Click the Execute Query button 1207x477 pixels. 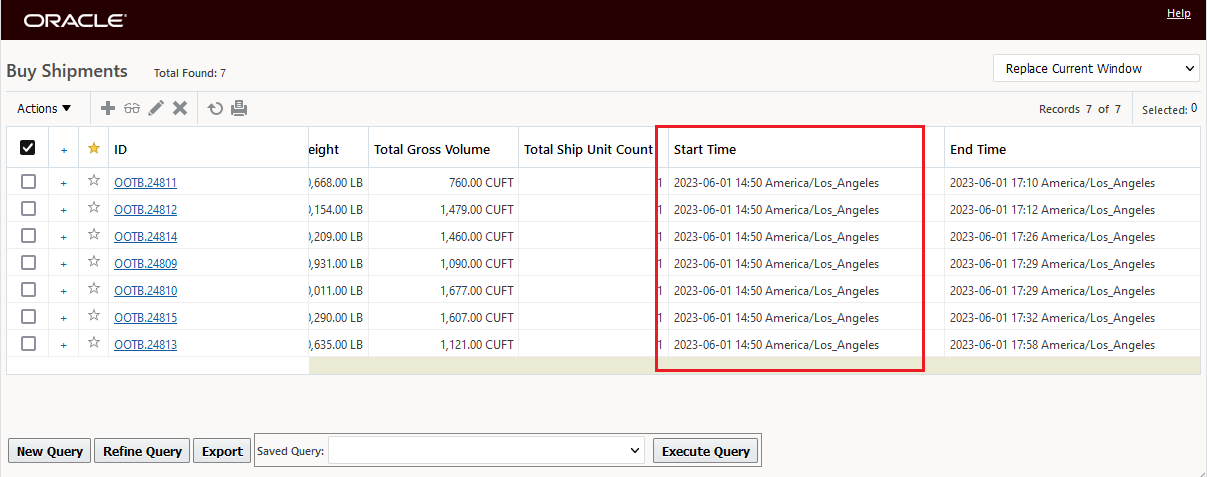pyautogui.click(x=706, y=451)
